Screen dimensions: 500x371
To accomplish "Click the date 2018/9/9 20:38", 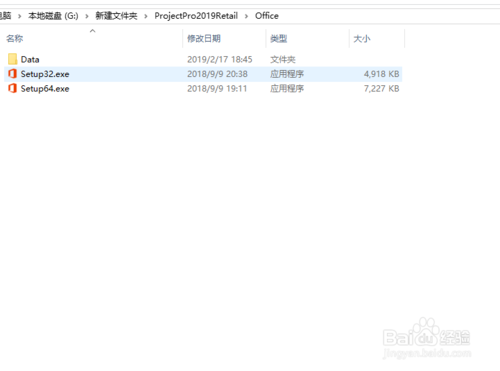I will 217,74.
